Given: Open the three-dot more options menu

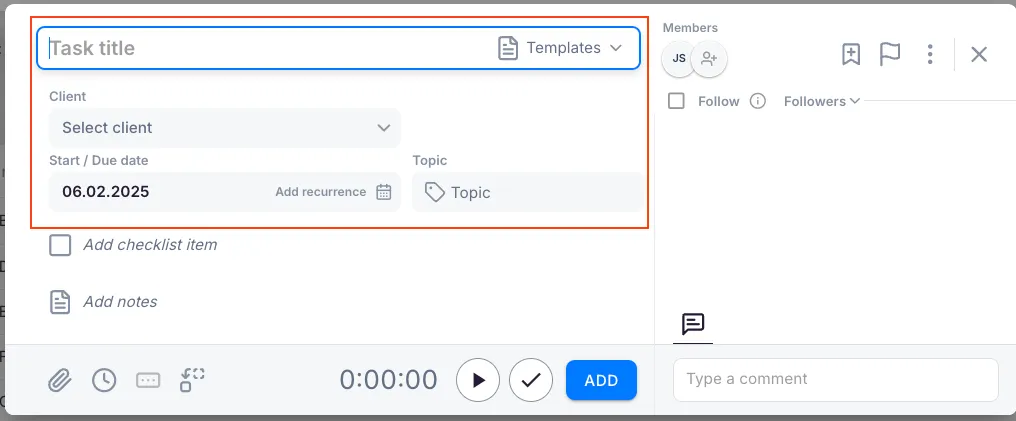Looking at the screenshot, I should click(930, 54).
